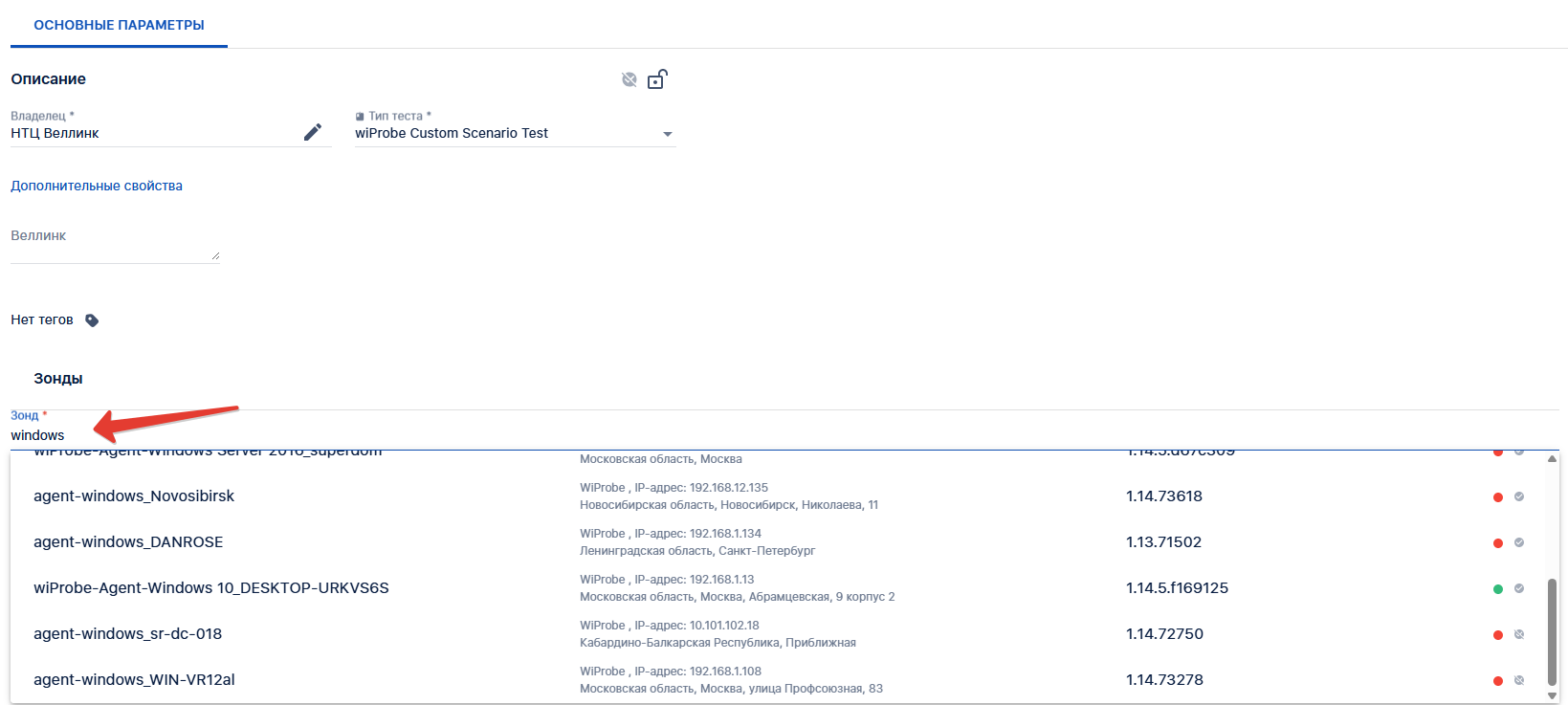Select agent-windows_WIN-VR12al probe option
This screenshot has width=1568, height=705.
coord(134,680)
